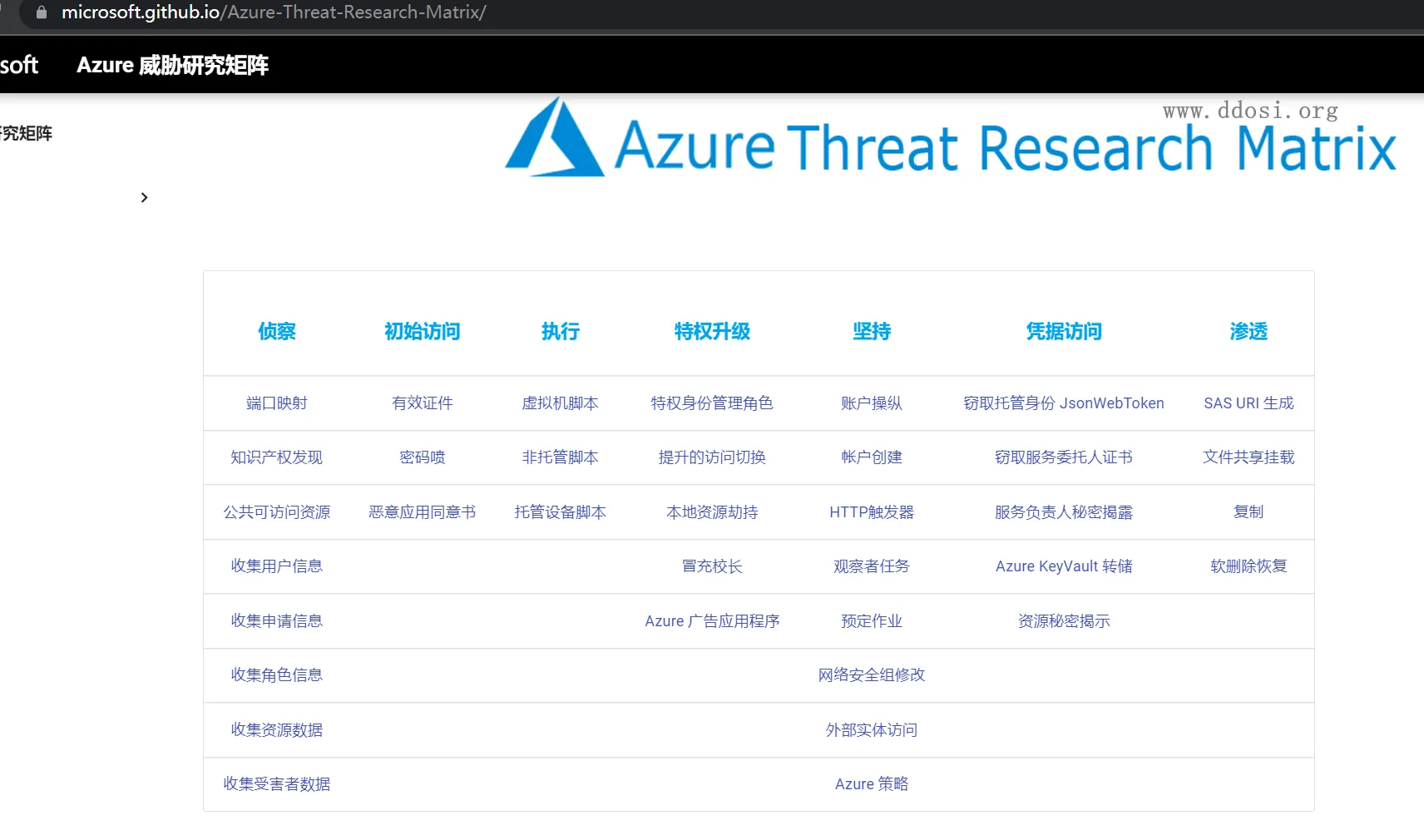Select the 预定作业 technique
The height and width of the screenshot is (840, 1424).
tap(872, 621)
